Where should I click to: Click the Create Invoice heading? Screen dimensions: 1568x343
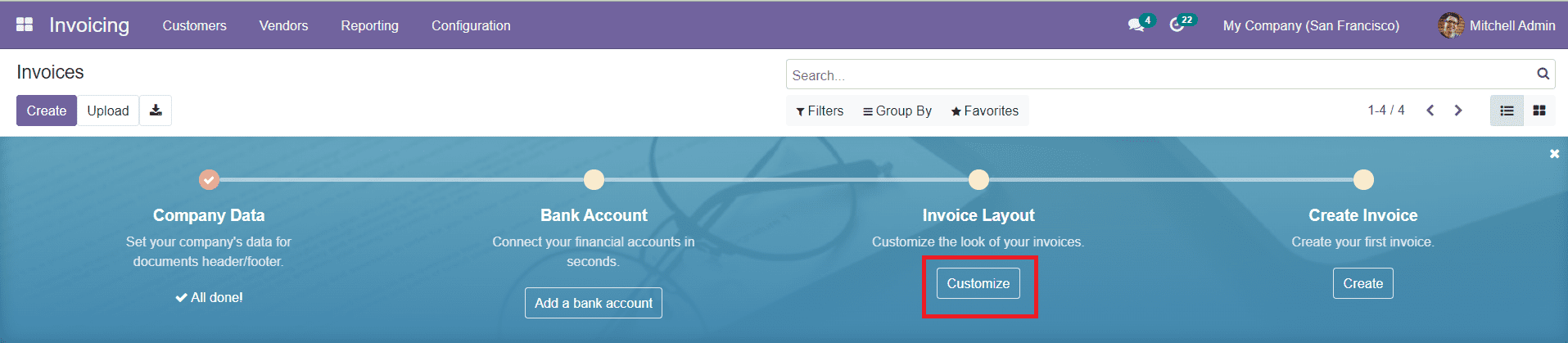1363,215
